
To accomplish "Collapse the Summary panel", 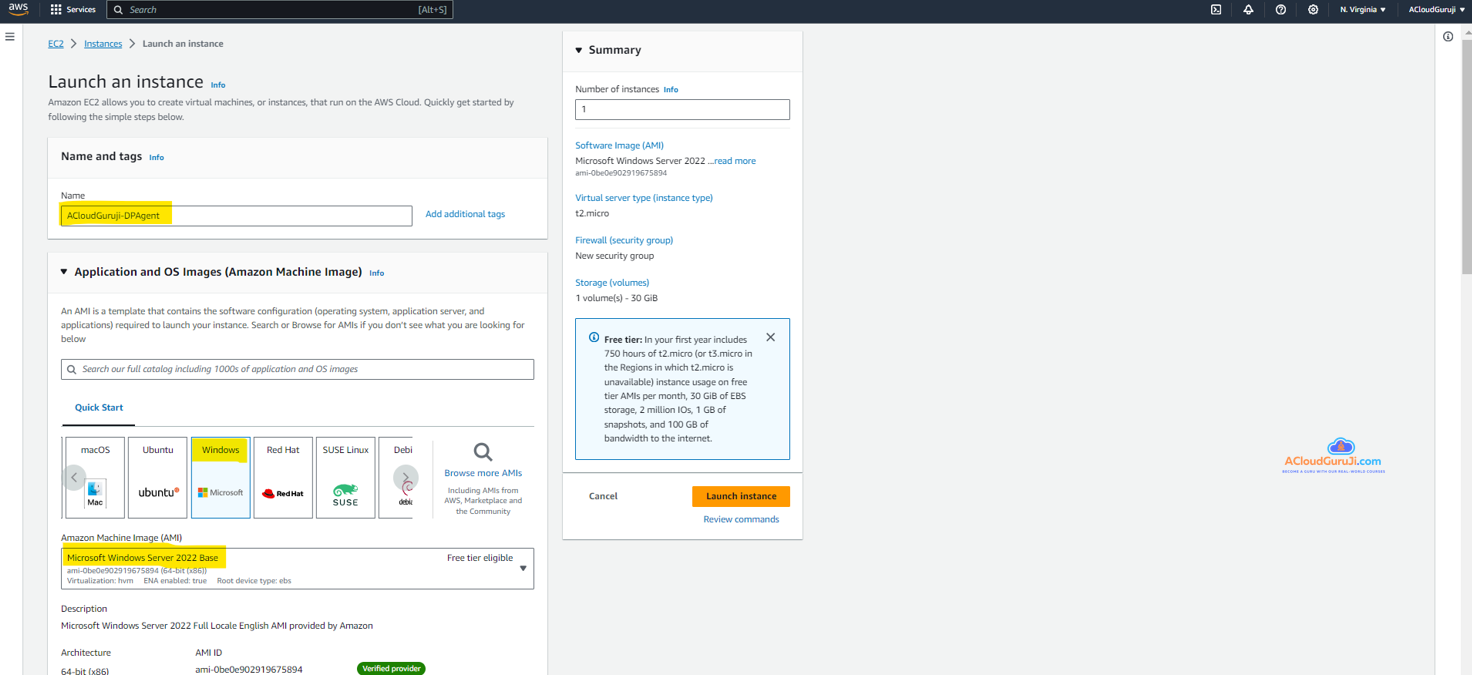I will click(579, 50).
